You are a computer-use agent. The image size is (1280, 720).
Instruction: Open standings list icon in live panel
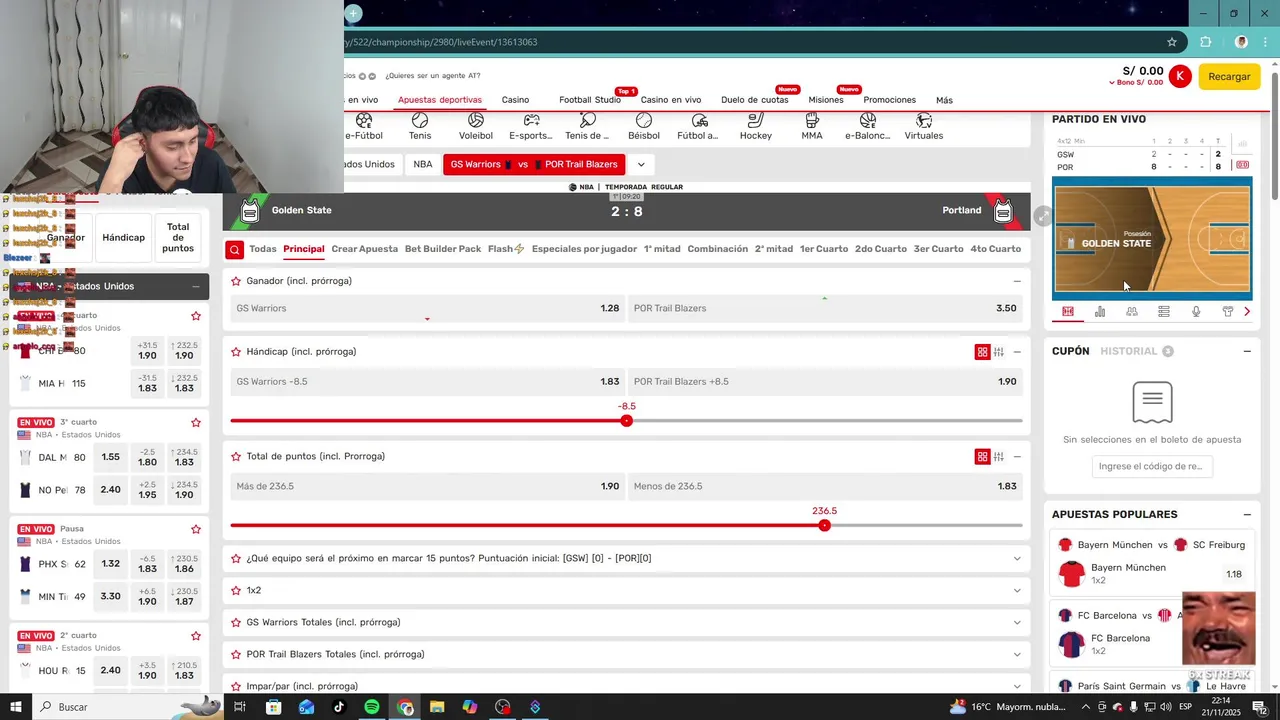pos(1164,312)
